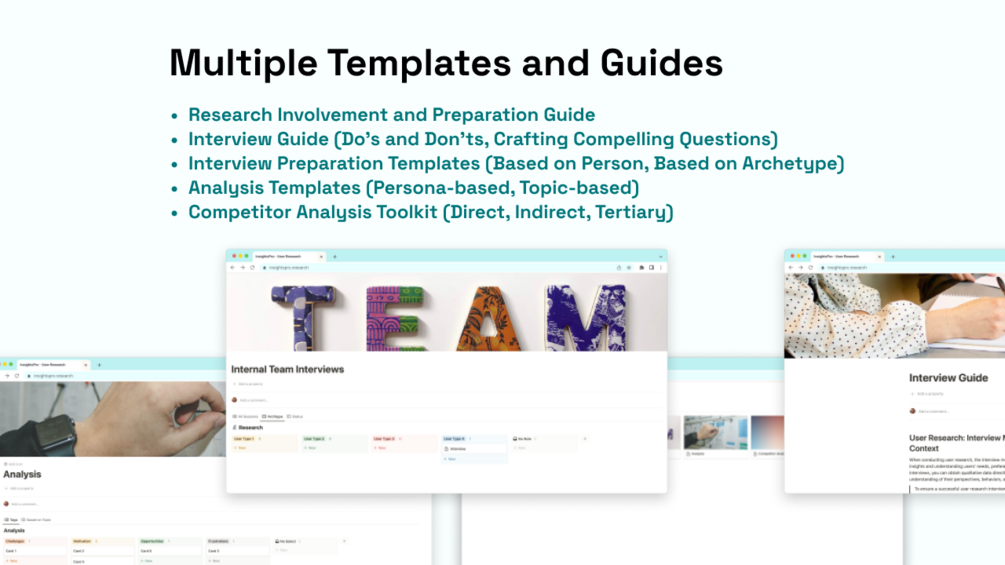1005x565 pixels.
Task: Reload the Internal Team Interviews page
Action: [x=253, y=268]
